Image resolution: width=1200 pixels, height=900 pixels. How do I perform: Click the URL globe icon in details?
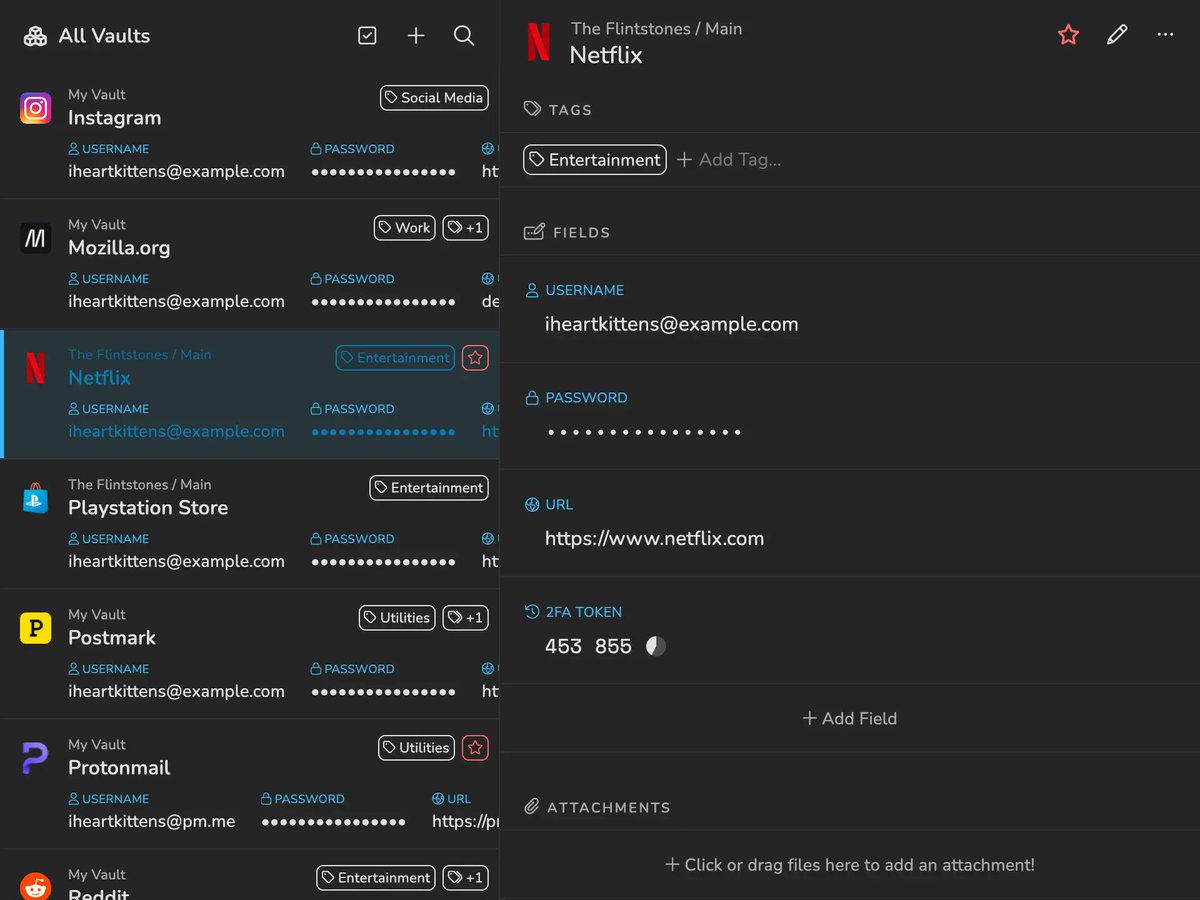[532, 504]
